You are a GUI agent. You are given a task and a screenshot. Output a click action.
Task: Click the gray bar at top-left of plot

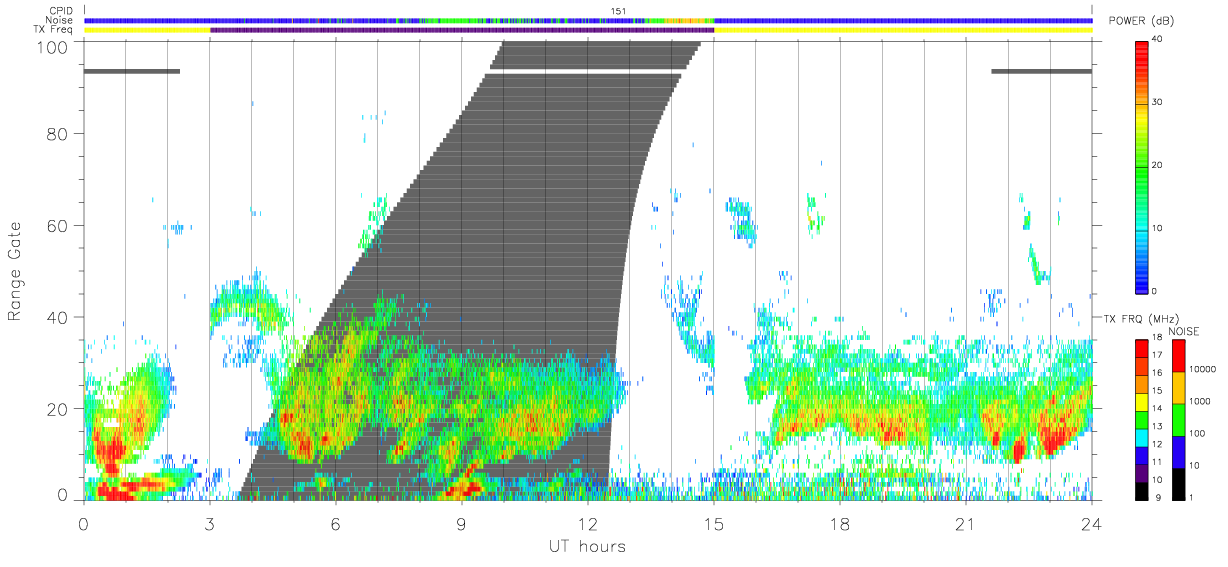click(x=132, y=71)
